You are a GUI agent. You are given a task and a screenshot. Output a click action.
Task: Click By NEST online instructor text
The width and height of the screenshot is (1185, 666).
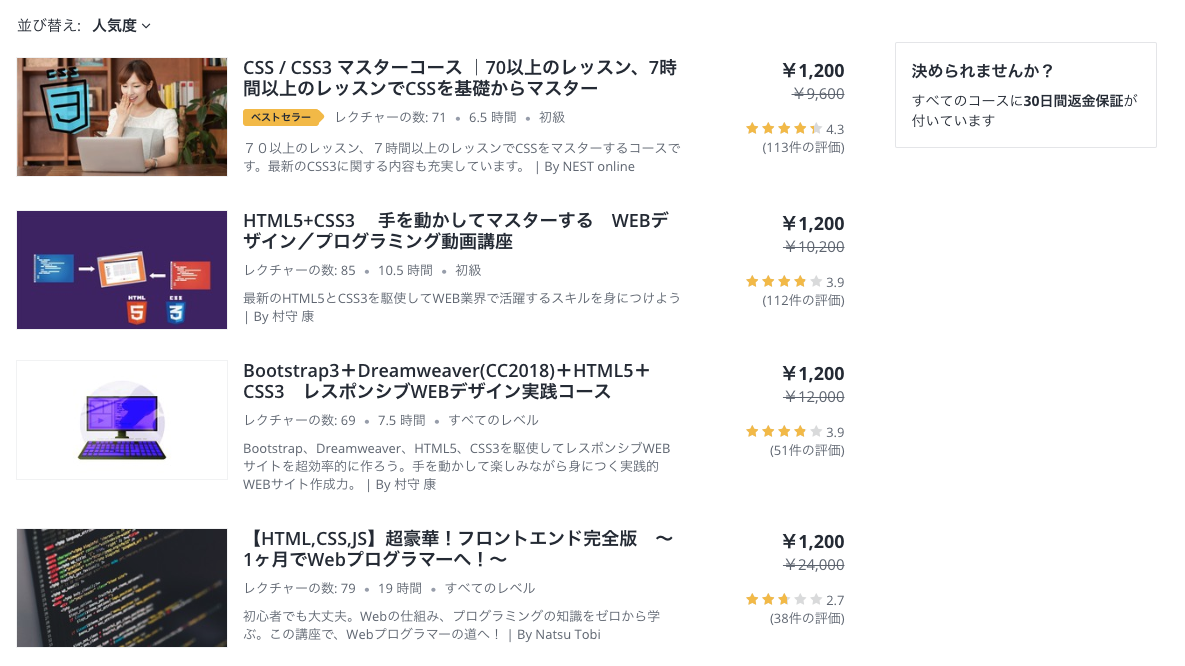pyautogui.click(x=589, y=166)
